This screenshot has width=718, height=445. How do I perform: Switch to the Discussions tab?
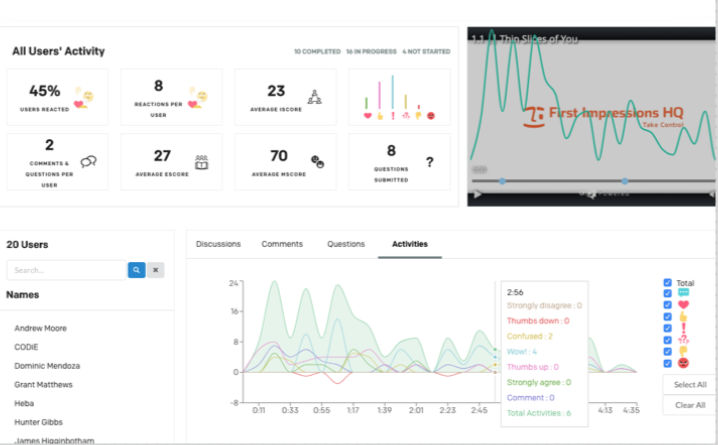pyautogui.click(x=218, y=243)
